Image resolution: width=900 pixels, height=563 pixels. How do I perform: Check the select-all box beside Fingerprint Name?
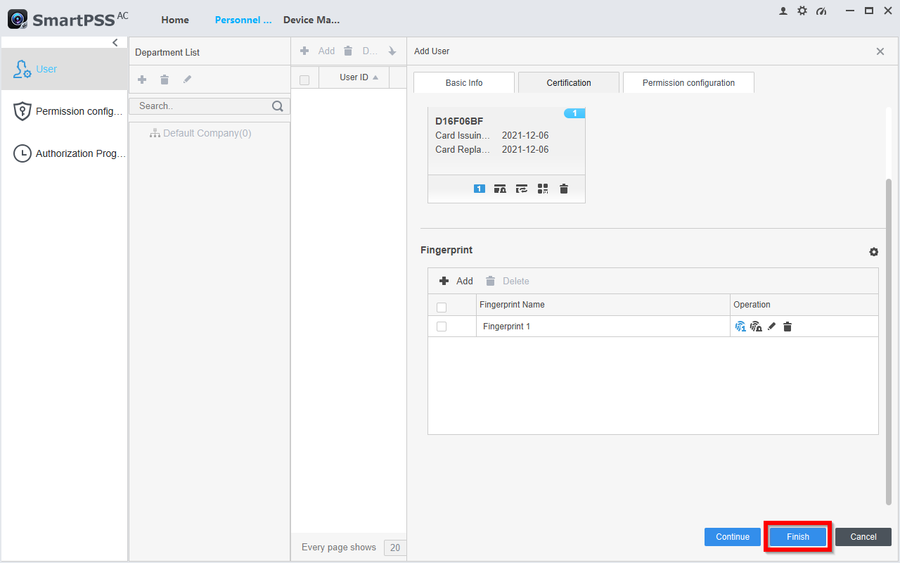442,306
